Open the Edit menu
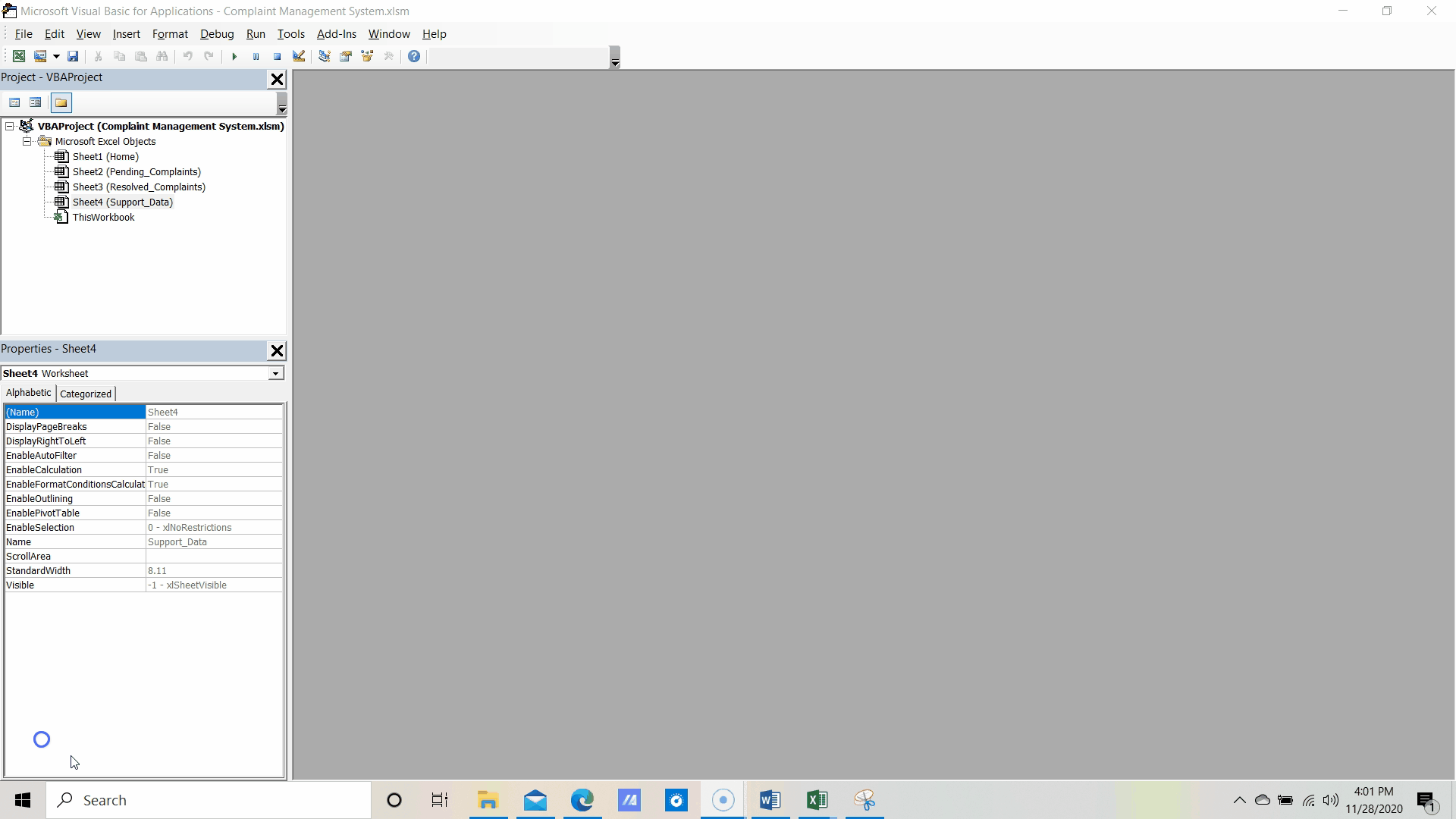The image size is (1456, 819). coord(55,34)
